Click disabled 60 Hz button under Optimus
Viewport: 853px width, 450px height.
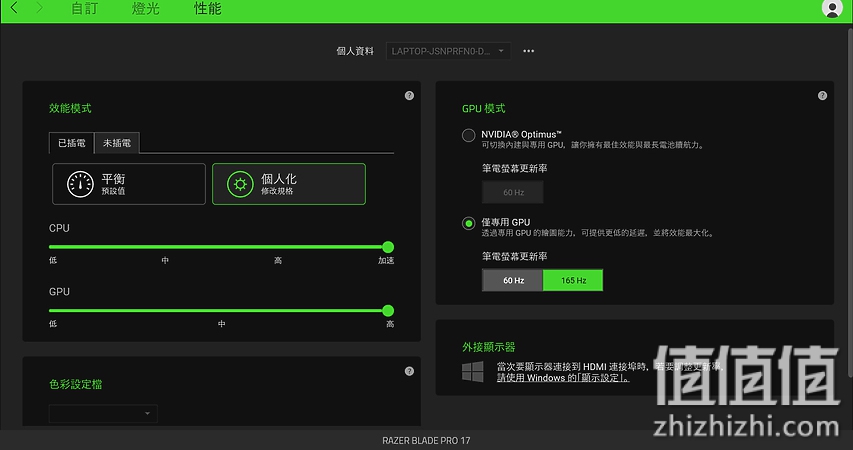pos(512,193)
